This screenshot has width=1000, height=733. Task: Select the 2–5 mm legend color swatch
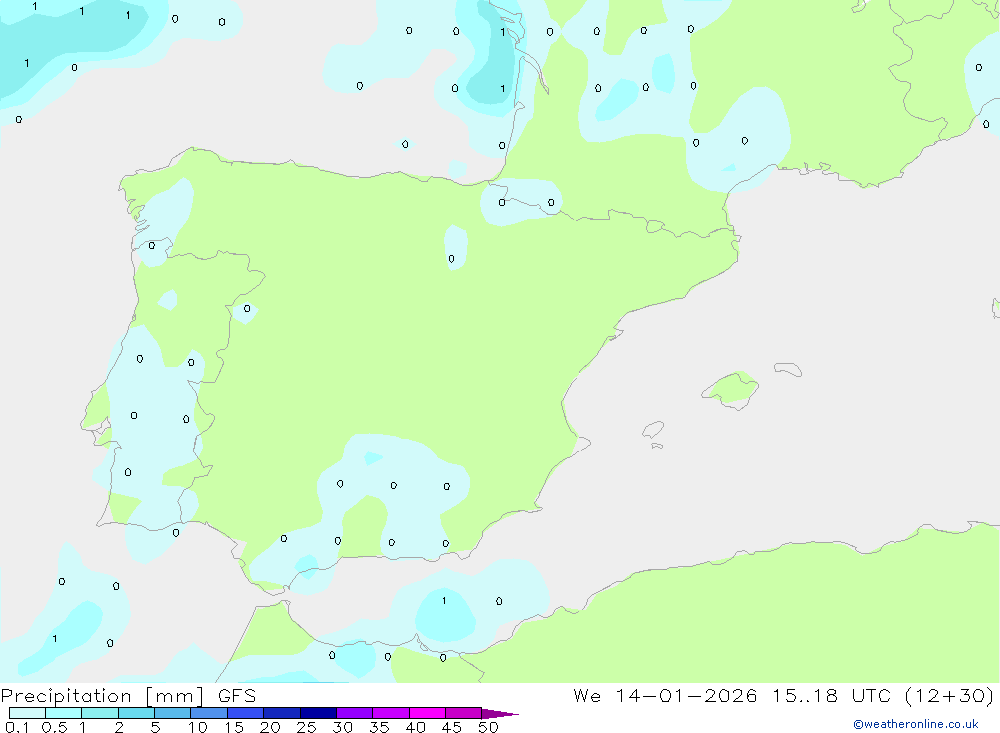(x=136, y=713)
